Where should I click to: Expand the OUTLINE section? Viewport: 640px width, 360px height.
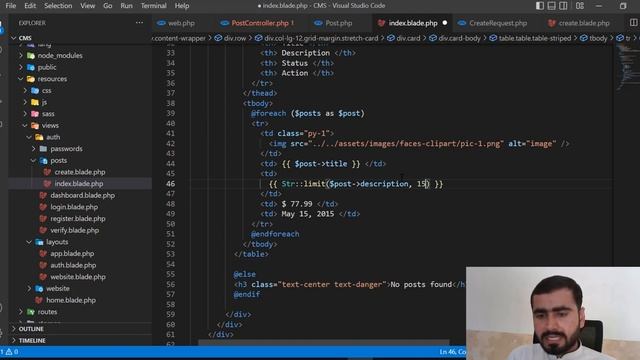pyautogui.click(x=31, y=329)
